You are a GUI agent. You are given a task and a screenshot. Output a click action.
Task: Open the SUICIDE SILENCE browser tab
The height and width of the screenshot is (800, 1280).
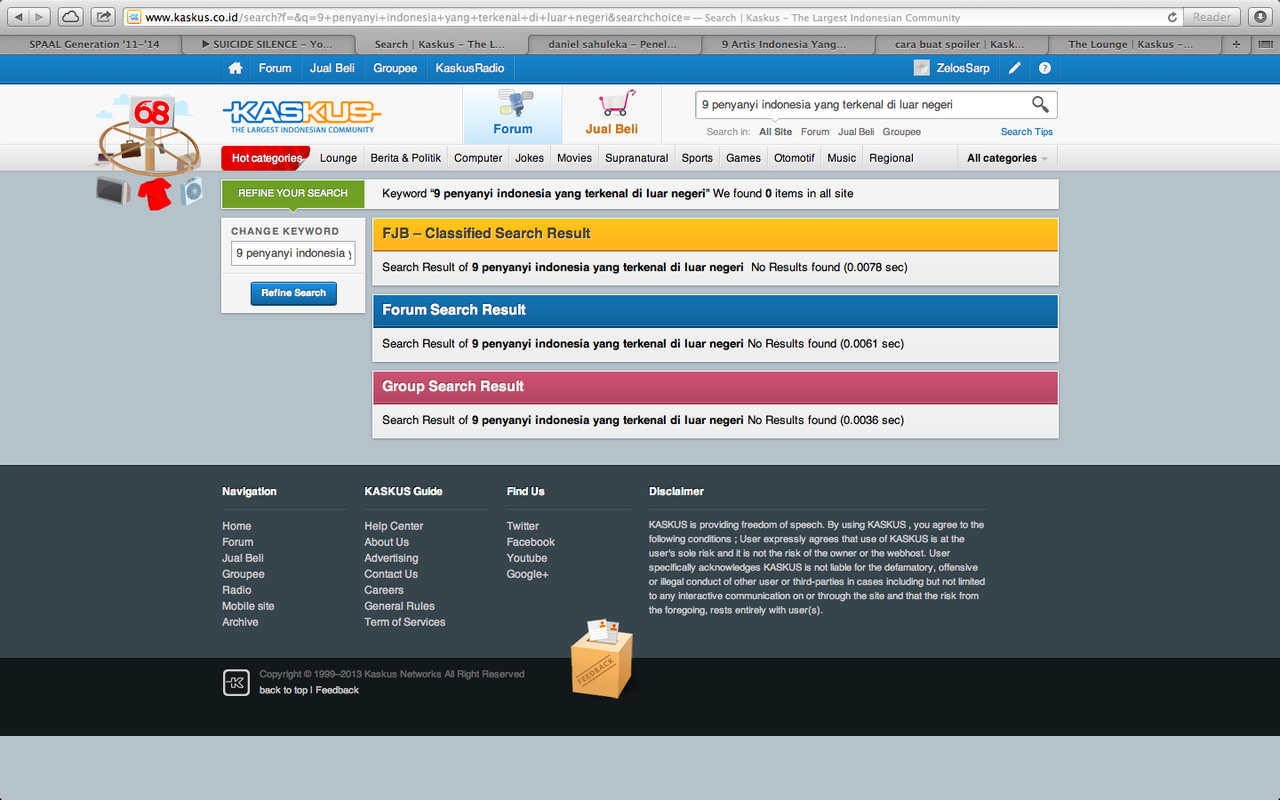click(268, 44)
